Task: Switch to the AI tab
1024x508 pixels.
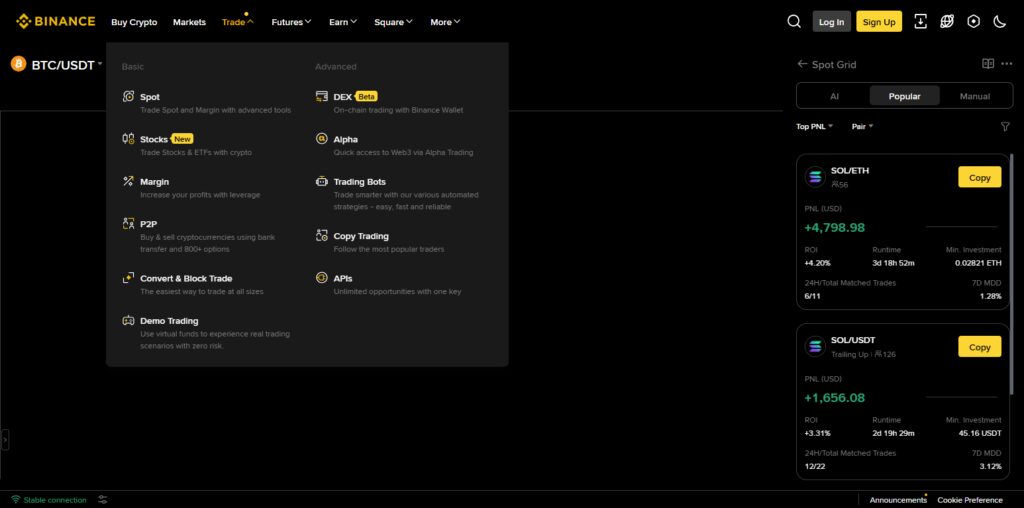Action: [834, 96]
